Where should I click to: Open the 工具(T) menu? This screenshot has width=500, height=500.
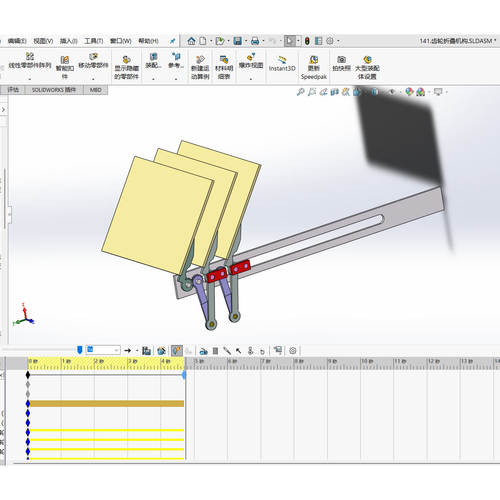(94, 41)
